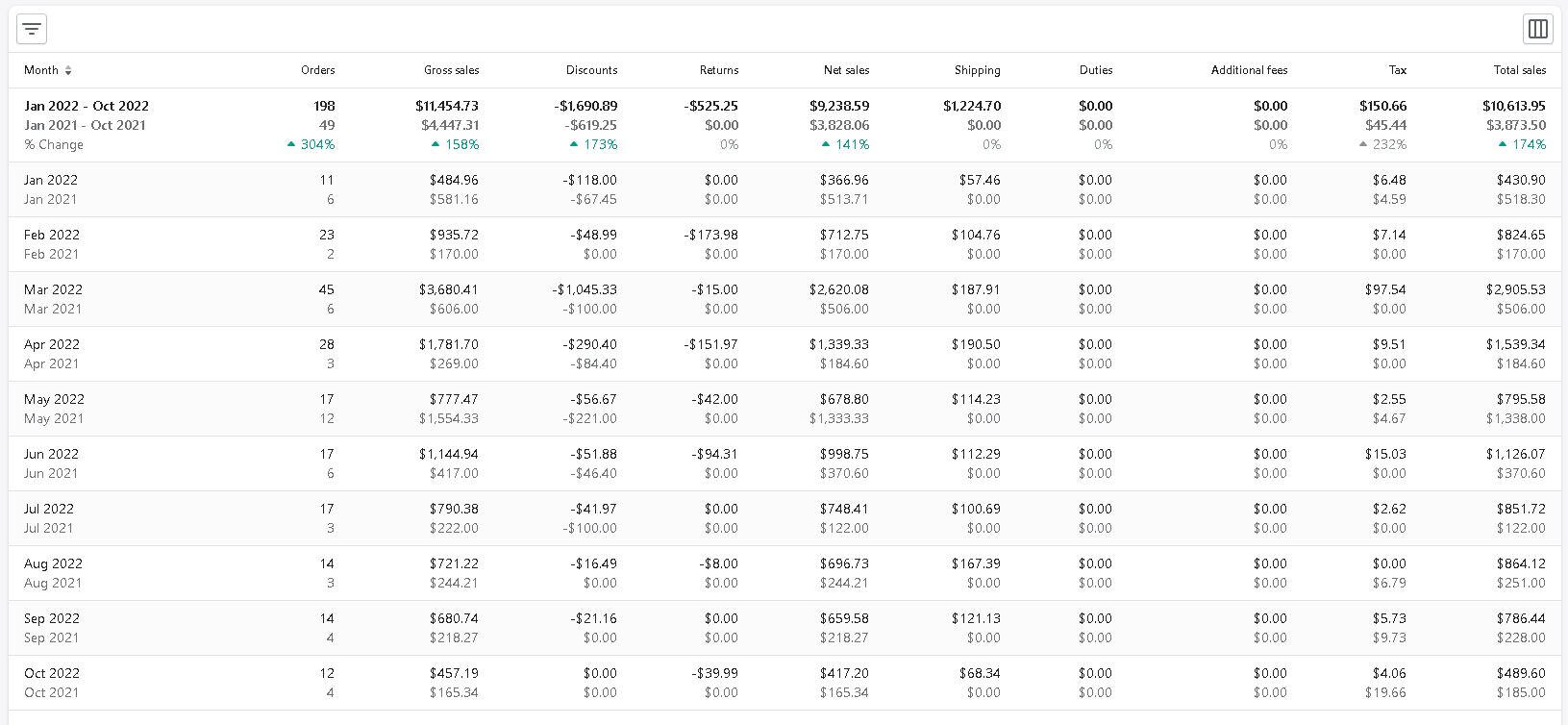Screen dimensions: 1568x725
Task: Click total gross sales $11,454.73
Action: [447, 106]
